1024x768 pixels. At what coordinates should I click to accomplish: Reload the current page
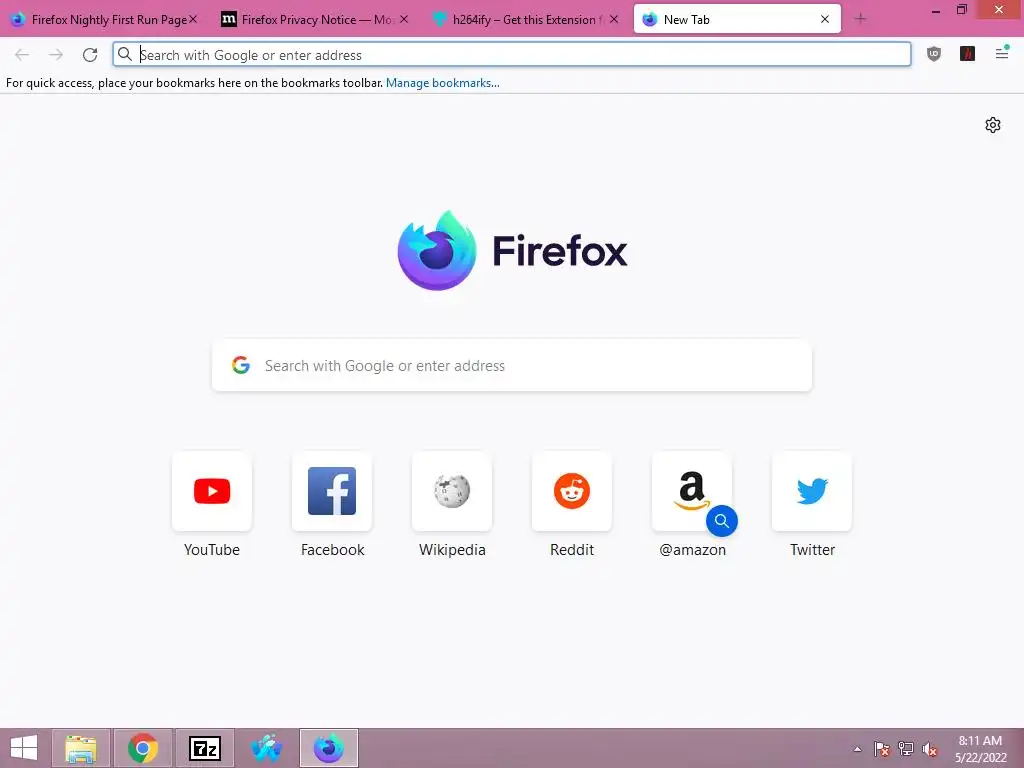[x=90, y=55]
